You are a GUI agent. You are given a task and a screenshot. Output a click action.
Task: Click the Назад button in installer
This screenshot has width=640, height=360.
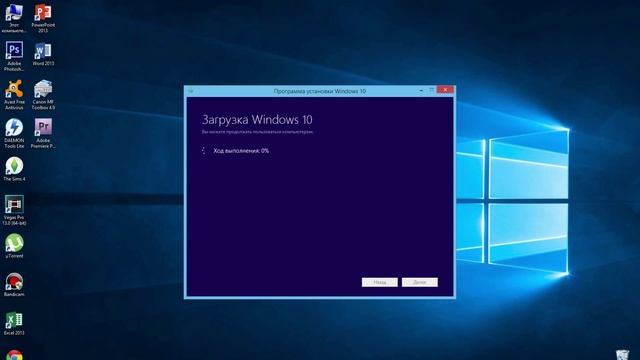[380, 282]
